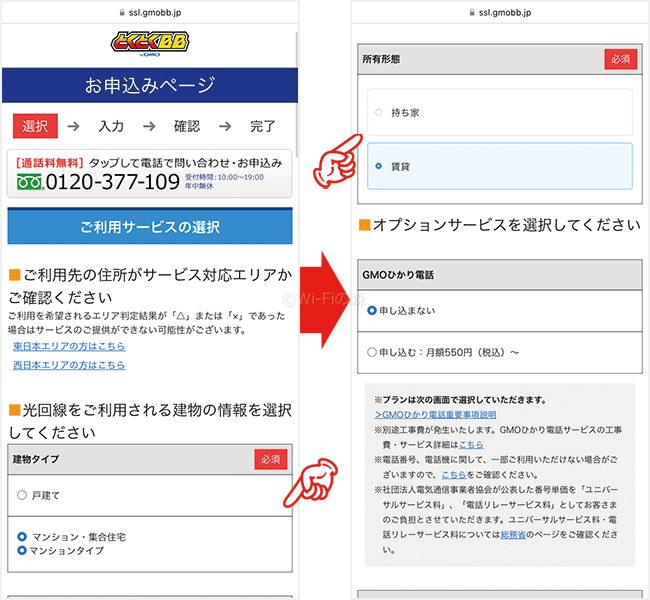Click the 所有形態 field header
Screen dimensions: 650x600
click(500, 59)
